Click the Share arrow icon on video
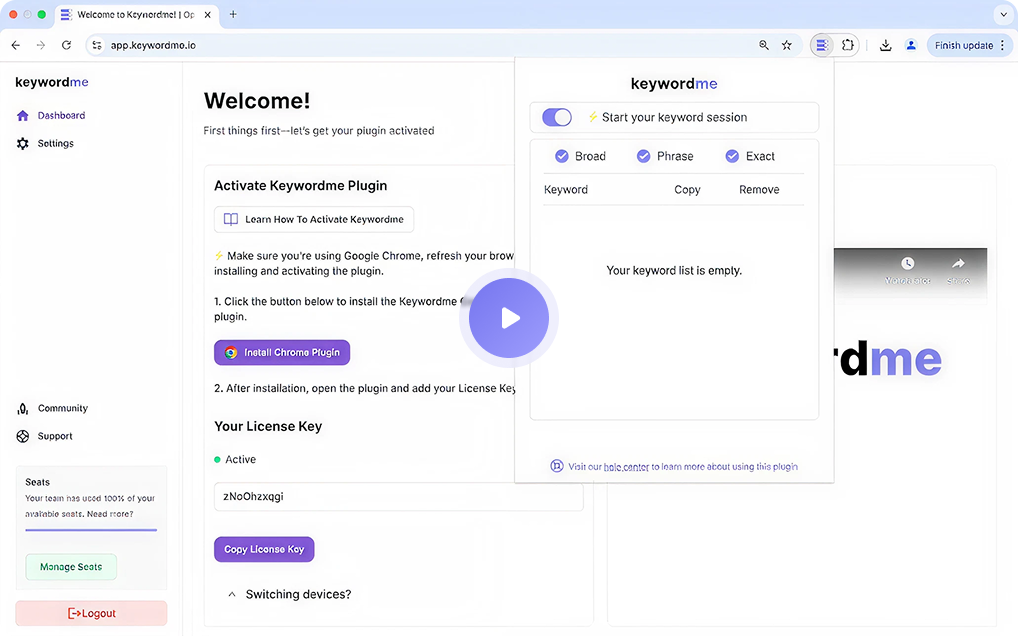Viewport: 1018px width, 637px height. [958, 264]
